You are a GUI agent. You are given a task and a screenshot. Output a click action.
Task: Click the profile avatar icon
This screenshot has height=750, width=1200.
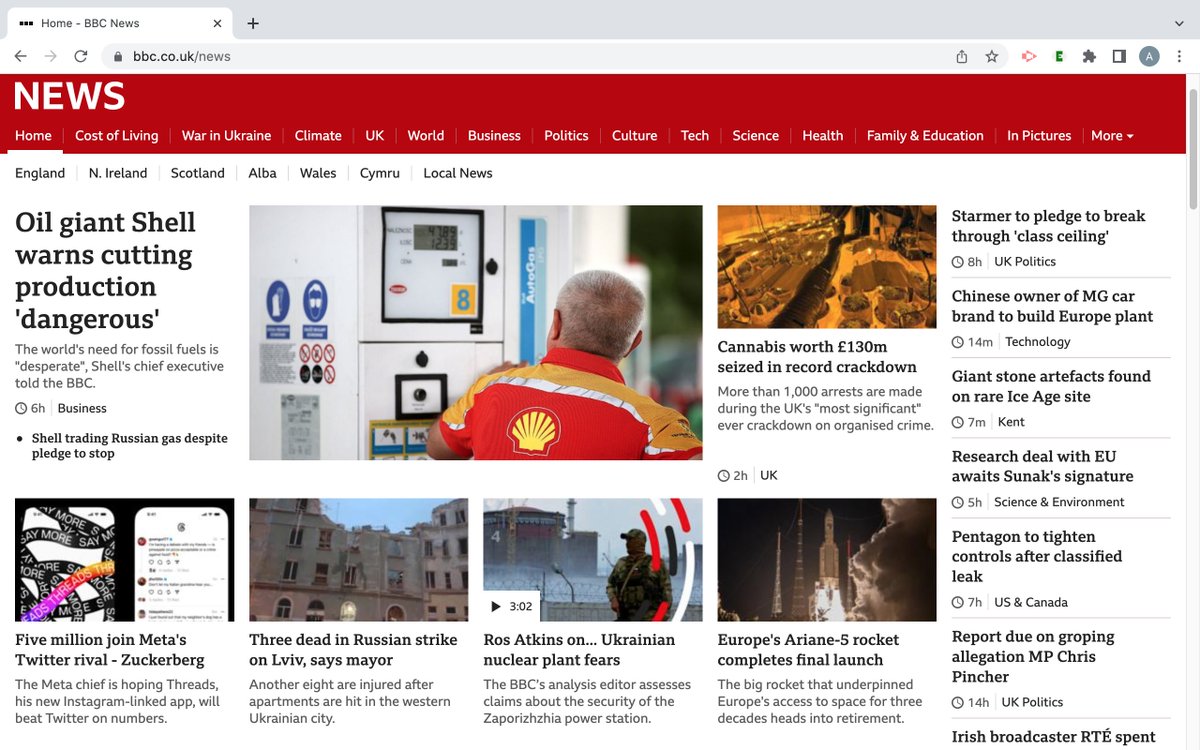pyautogui.click(x=1149, y=56)
